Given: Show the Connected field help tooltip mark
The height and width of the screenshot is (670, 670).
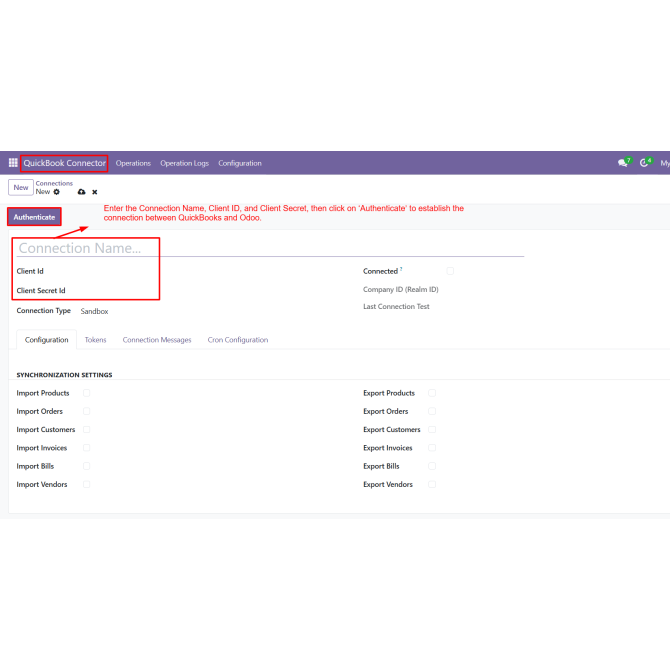Looking at the screenshot, I should [401, 269].
